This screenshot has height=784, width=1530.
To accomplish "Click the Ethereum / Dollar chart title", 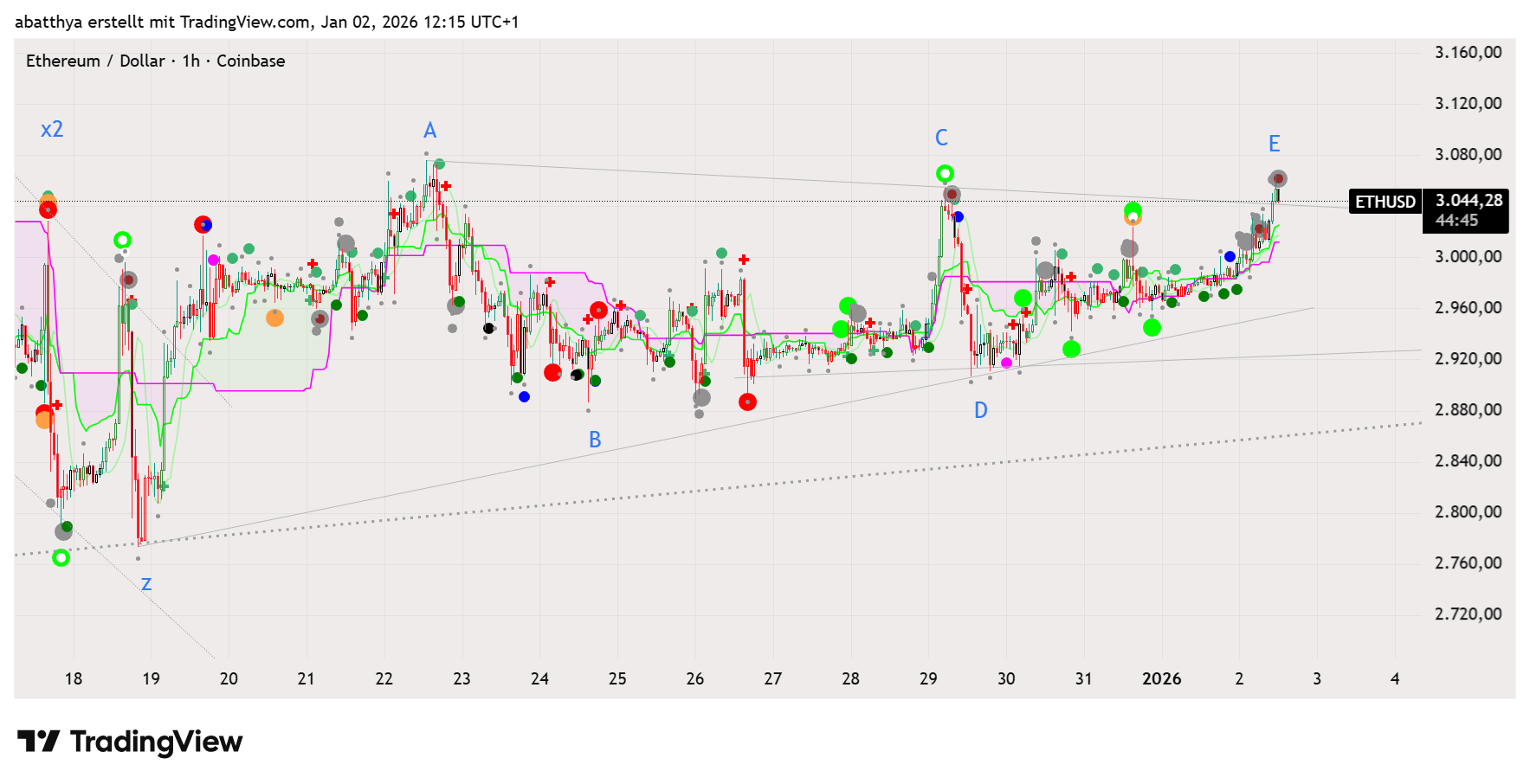I will [155, 61].
